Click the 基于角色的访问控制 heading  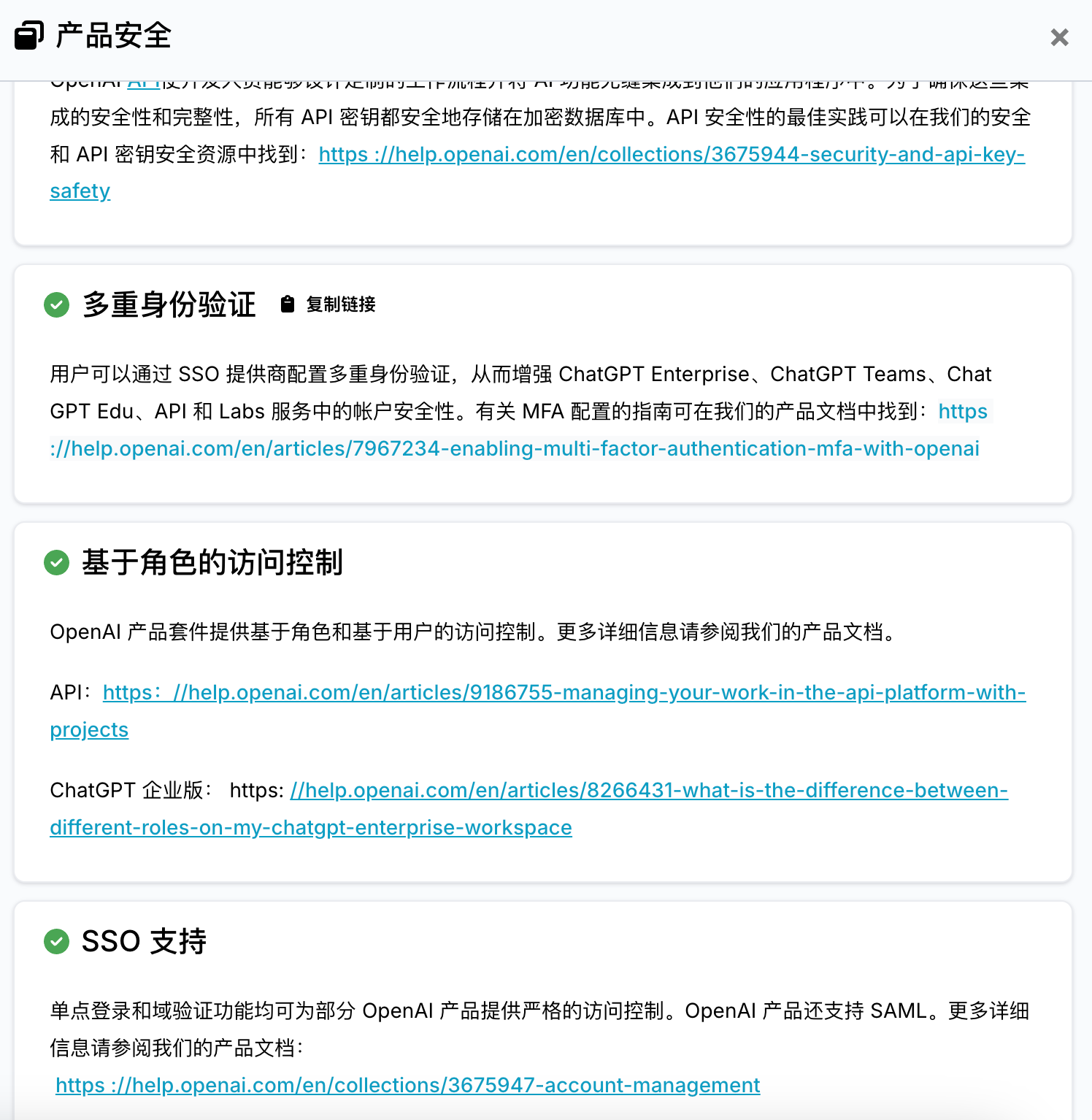(212, 562)
